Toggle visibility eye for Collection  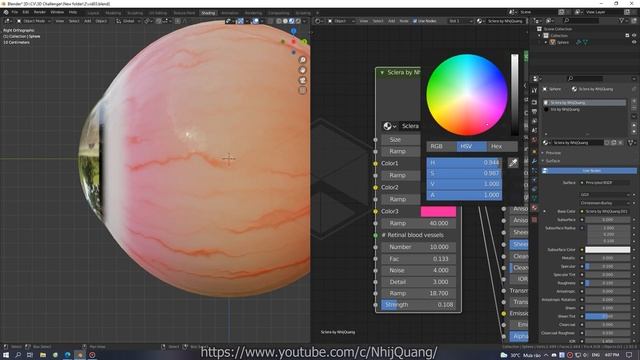(634, 36)
